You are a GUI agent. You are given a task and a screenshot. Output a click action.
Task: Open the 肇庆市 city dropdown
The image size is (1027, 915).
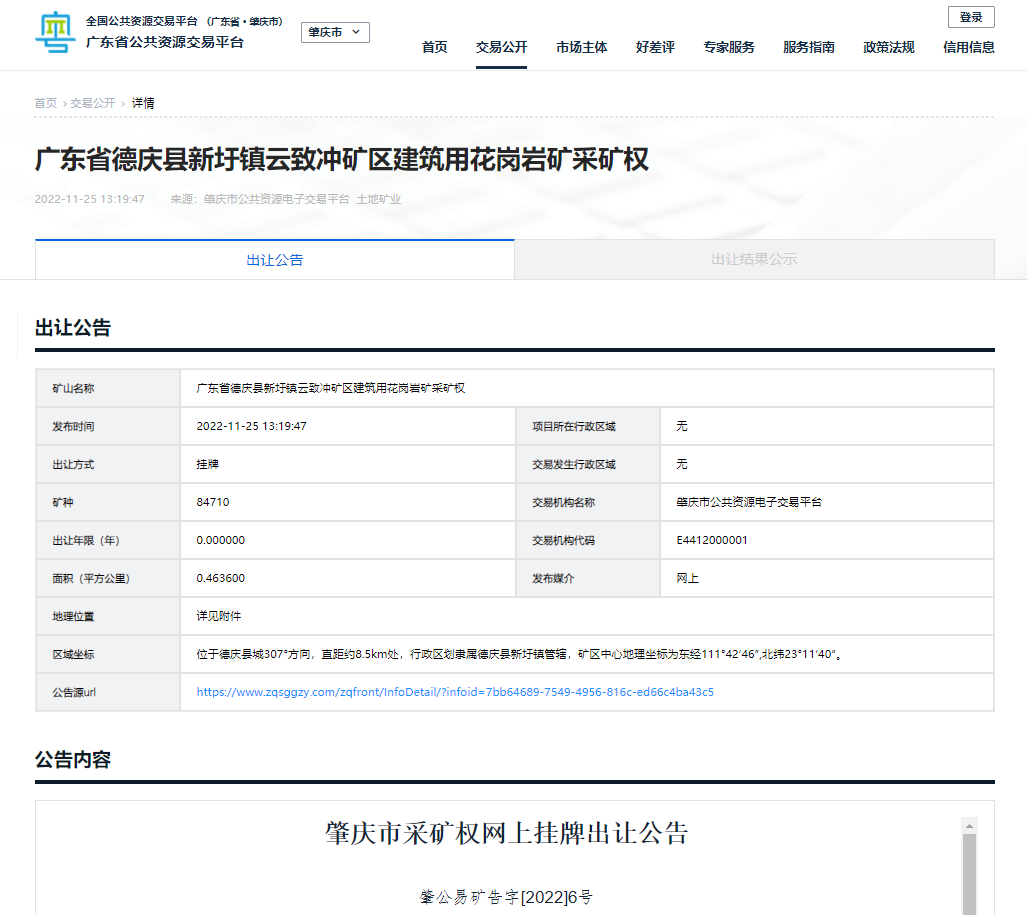tap(335, 33)
